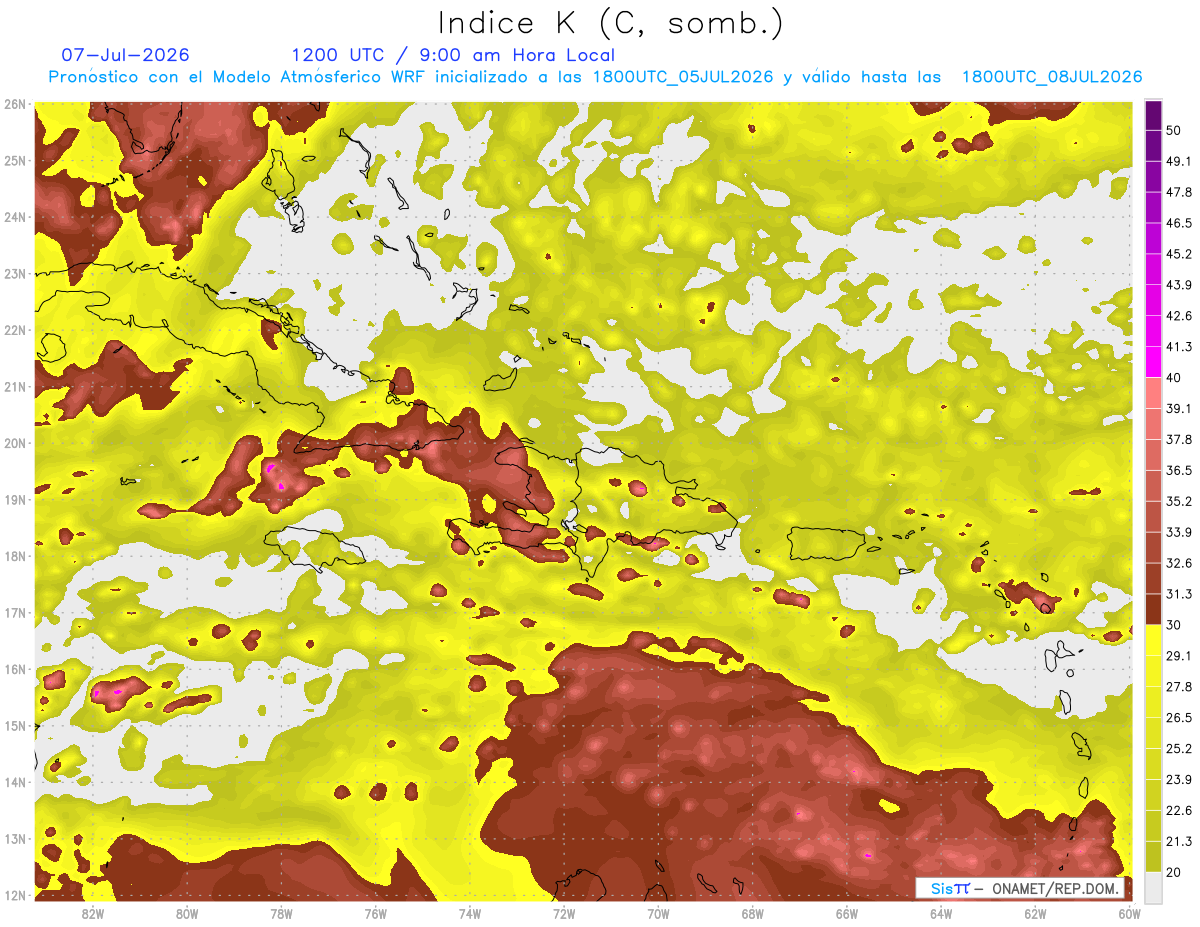1200x927 pixels.
Task: Click the latitude label "22N"
Action: (14, 330)
